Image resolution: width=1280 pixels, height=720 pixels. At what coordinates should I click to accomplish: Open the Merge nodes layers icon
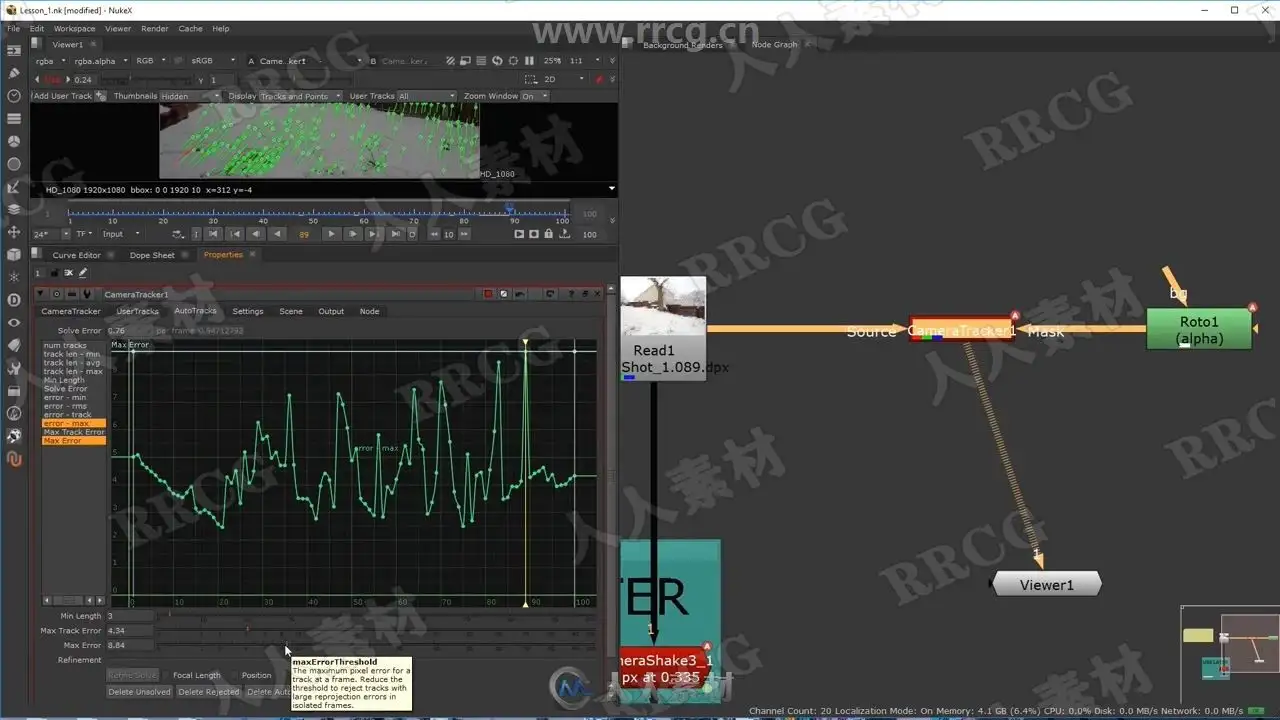tap(14, 209)
